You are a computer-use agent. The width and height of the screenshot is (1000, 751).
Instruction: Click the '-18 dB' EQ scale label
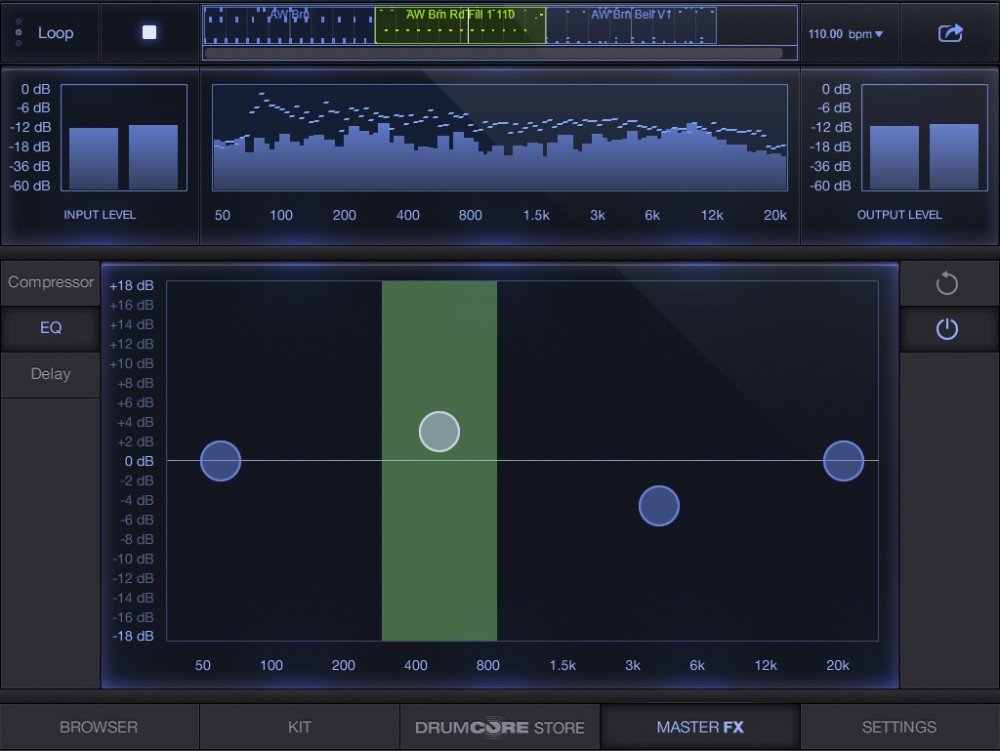(x=133, y=636)
